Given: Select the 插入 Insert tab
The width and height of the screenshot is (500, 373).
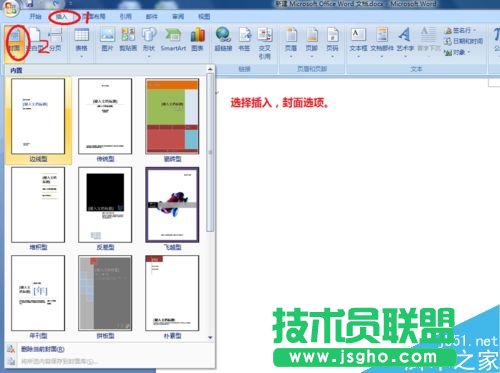Looking at the screenshot, I should coord(61,16).
